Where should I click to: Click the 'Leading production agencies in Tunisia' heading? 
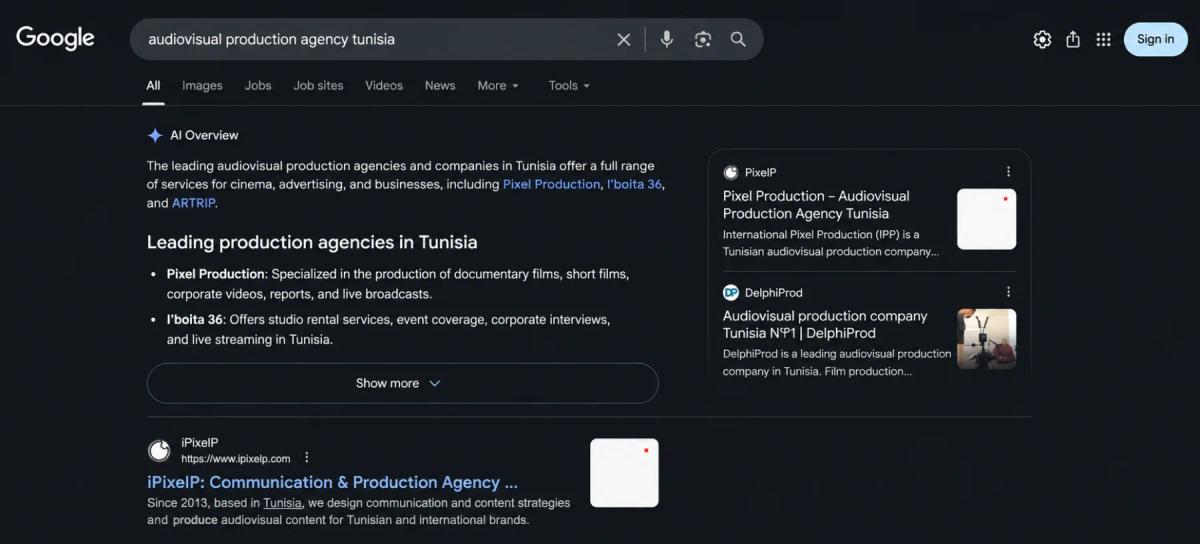coord(312,242)
